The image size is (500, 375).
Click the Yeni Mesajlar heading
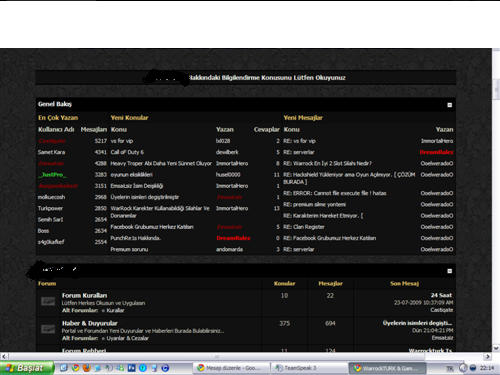303,118
